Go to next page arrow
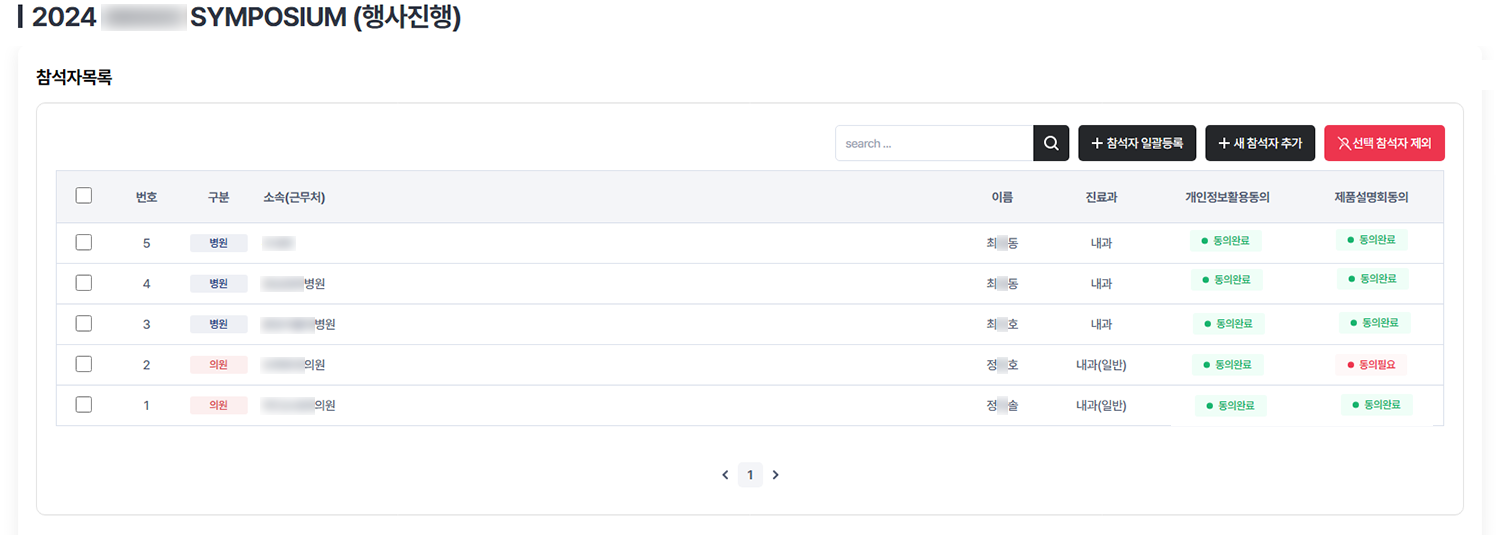The width and height of the screenshot is (1500, 535). click(775, 475)
